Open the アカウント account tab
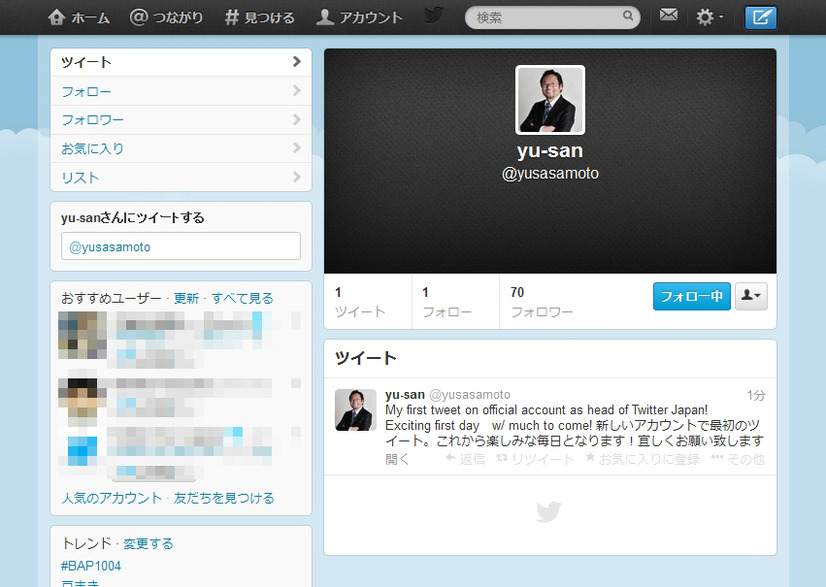 point(359,17)
